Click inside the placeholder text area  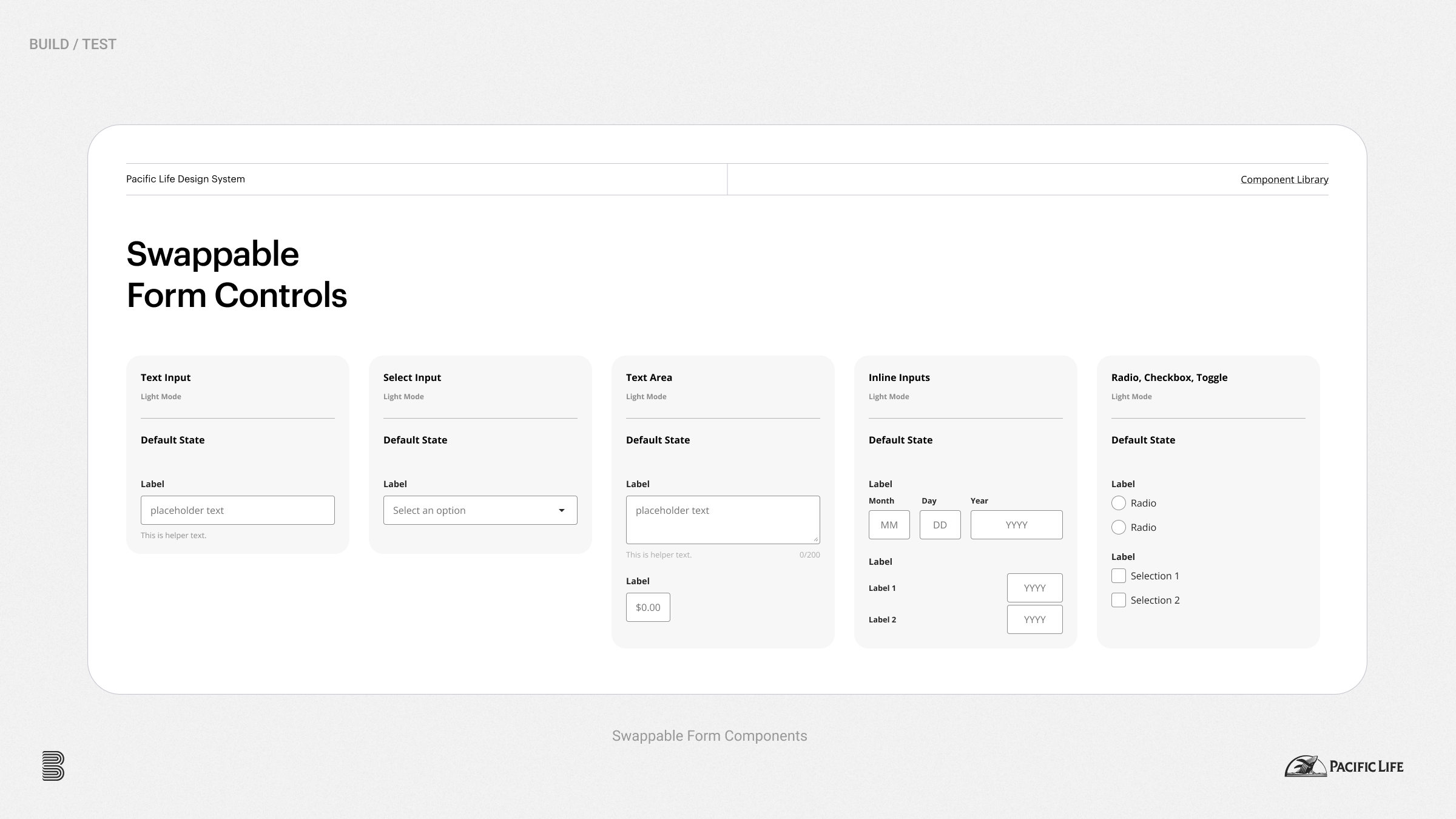click(x=723, y=520)
